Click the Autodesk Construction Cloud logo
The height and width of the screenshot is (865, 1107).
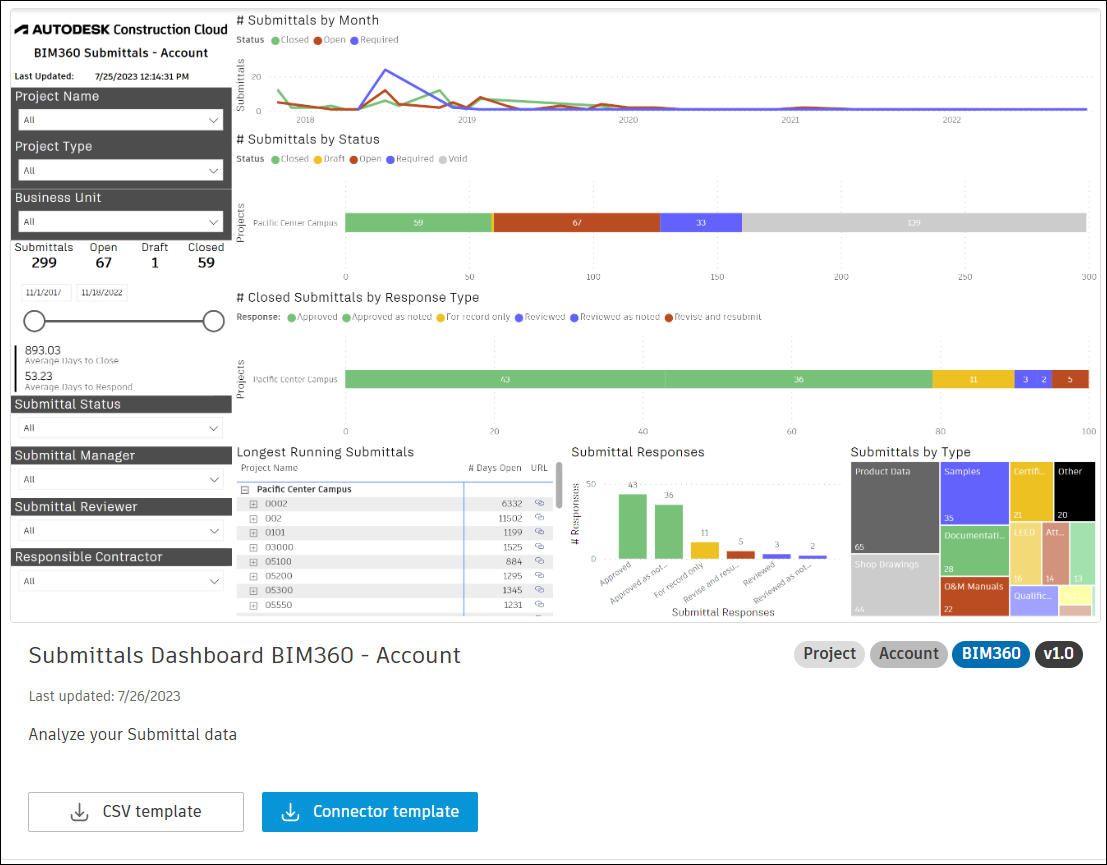[x=121, y=30]
